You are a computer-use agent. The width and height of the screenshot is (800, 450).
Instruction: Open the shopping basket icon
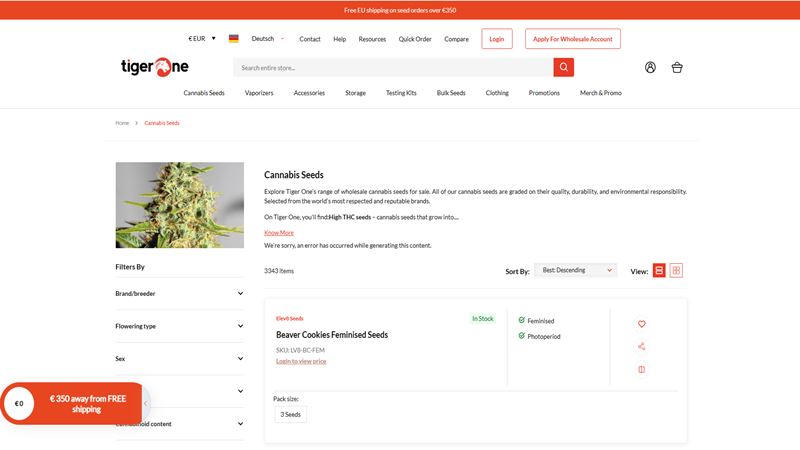click(677, 67)
